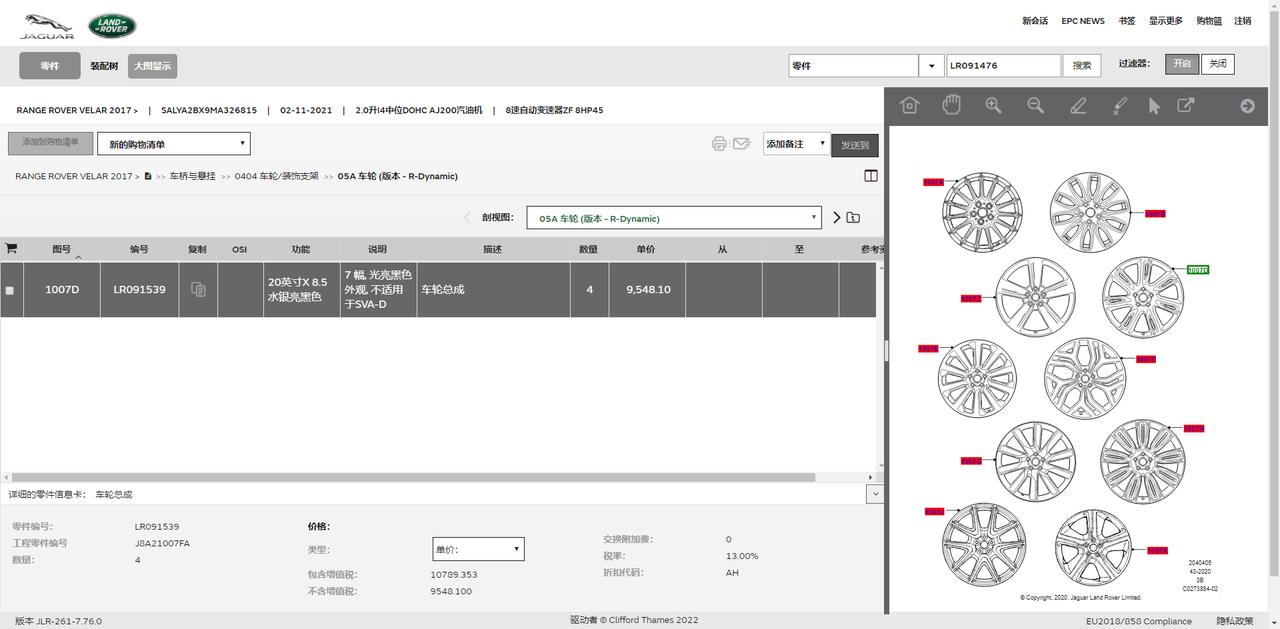Screen dimensions: 1280x629
Task: Click the 发送到 button
Action: coord(855,145)
